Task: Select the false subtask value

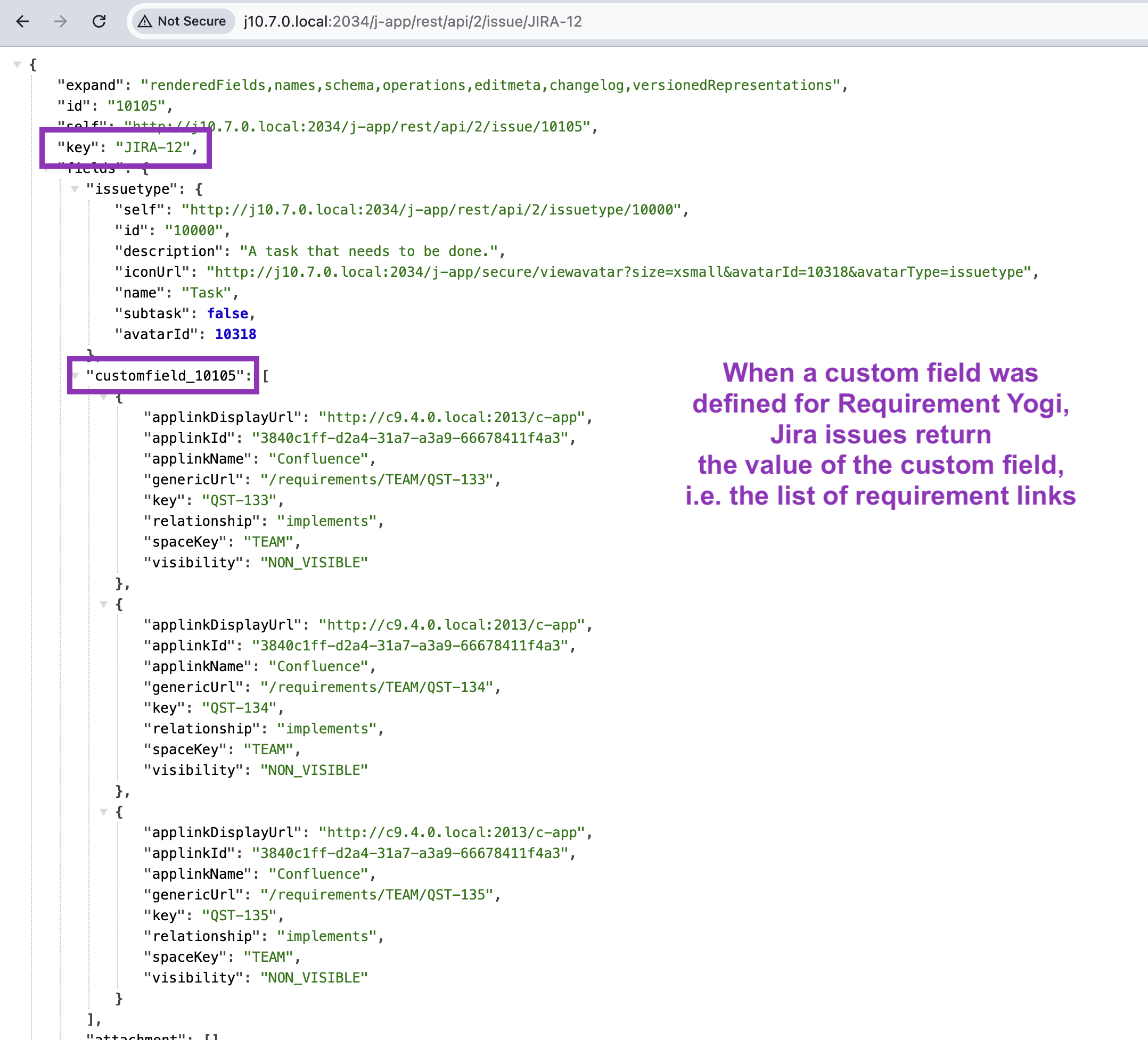Action: tap(227, 313)
